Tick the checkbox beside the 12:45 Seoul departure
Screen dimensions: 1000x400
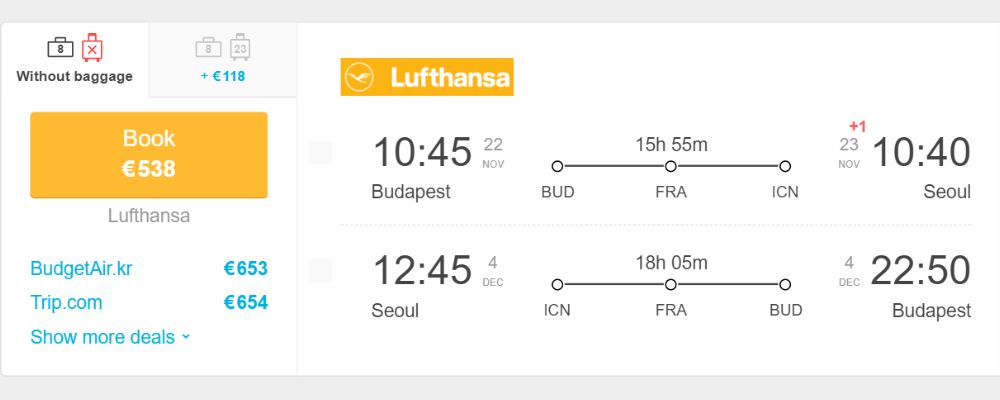click(321, 270)
